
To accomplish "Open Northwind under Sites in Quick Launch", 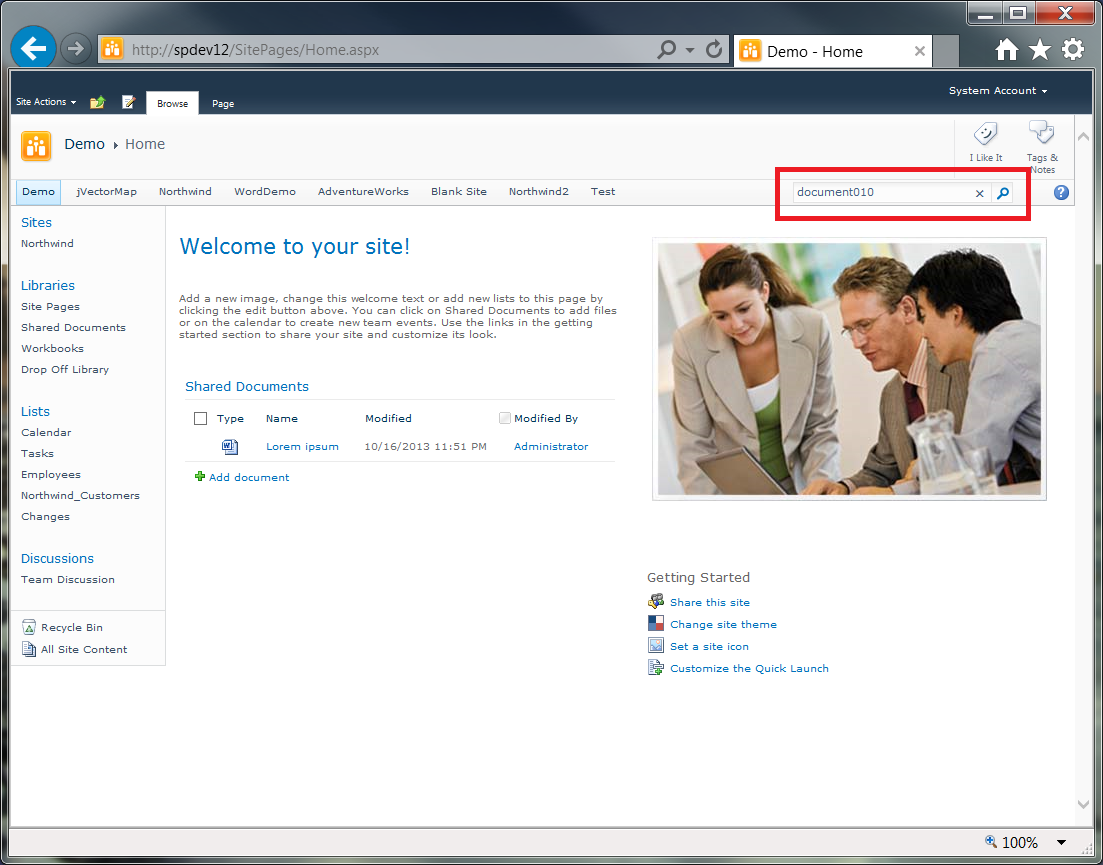I will click(47, 244).
